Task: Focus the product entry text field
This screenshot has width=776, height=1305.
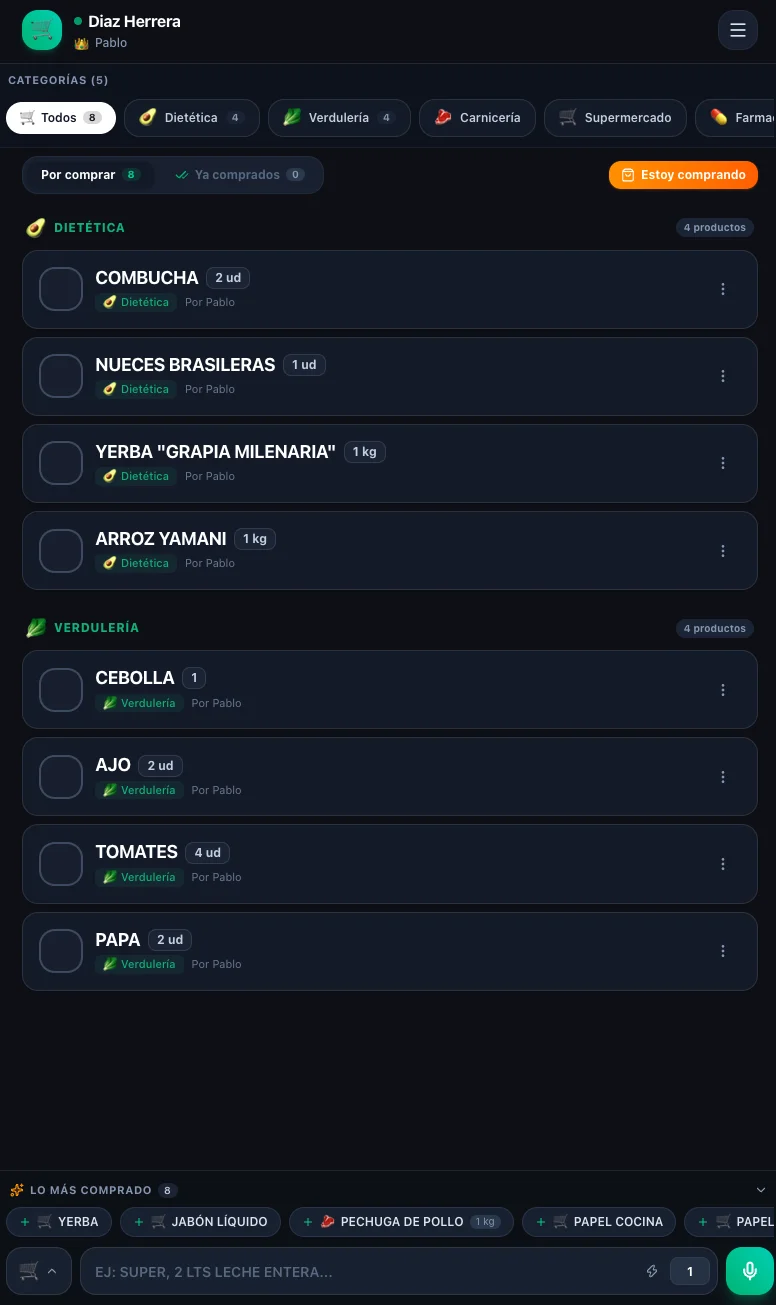Action: pyautogui.click(x=360, y=1272)
